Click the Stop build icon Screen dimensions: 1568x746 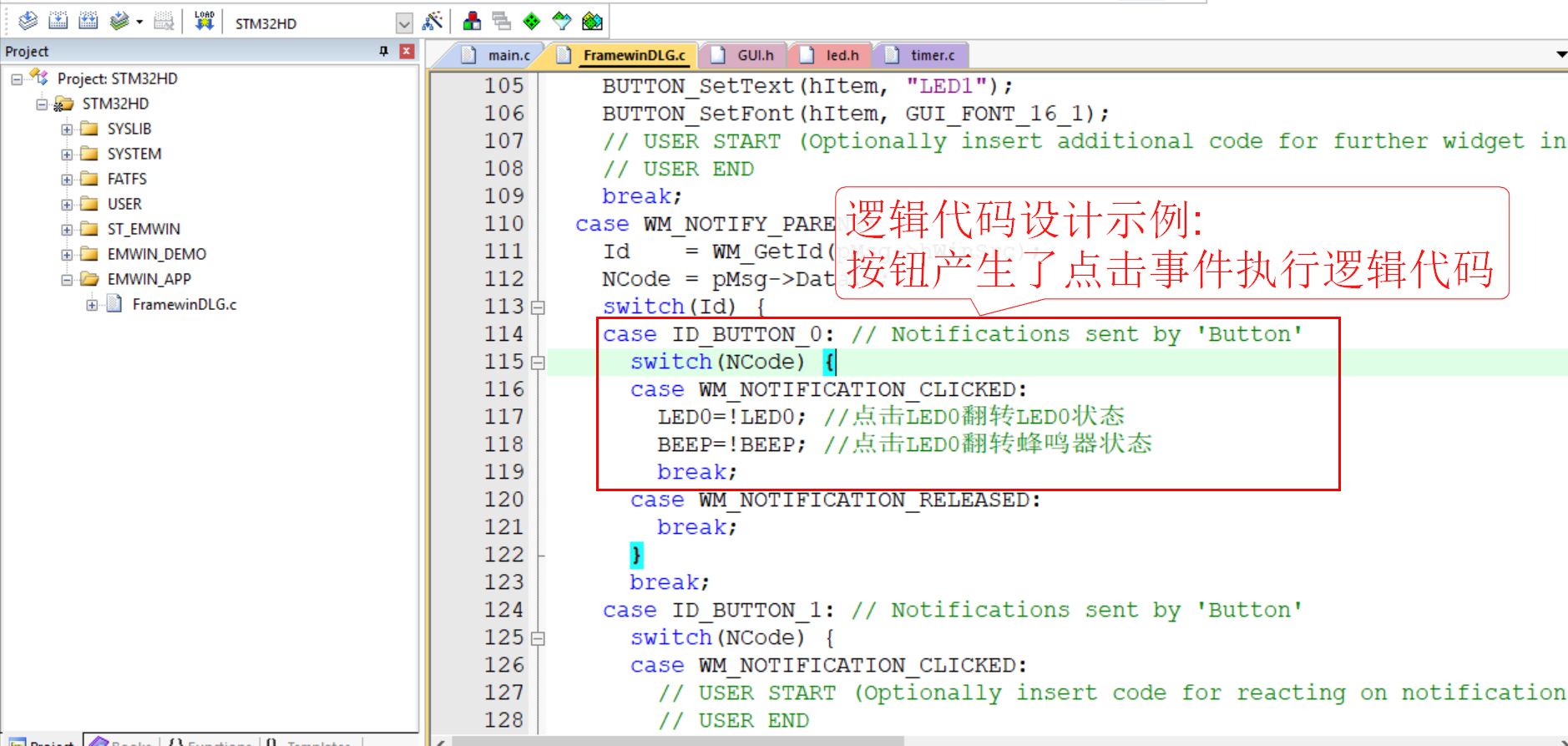pos(164,21)
